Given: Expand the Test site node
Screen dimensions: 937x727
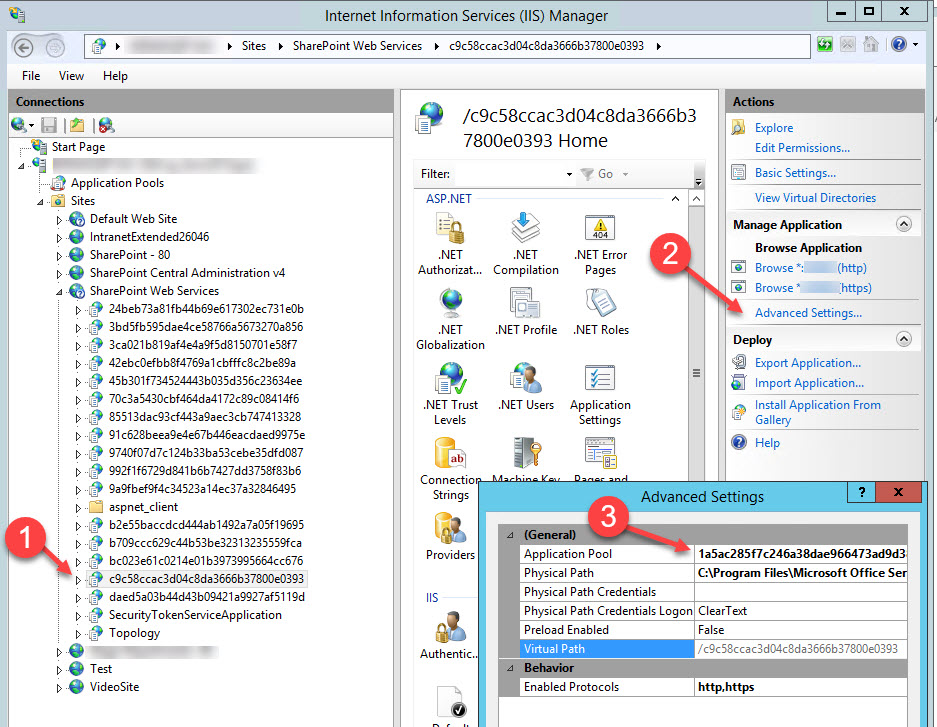Looking at the screenshot, I should pyautogui.click(x=58, y=668).
